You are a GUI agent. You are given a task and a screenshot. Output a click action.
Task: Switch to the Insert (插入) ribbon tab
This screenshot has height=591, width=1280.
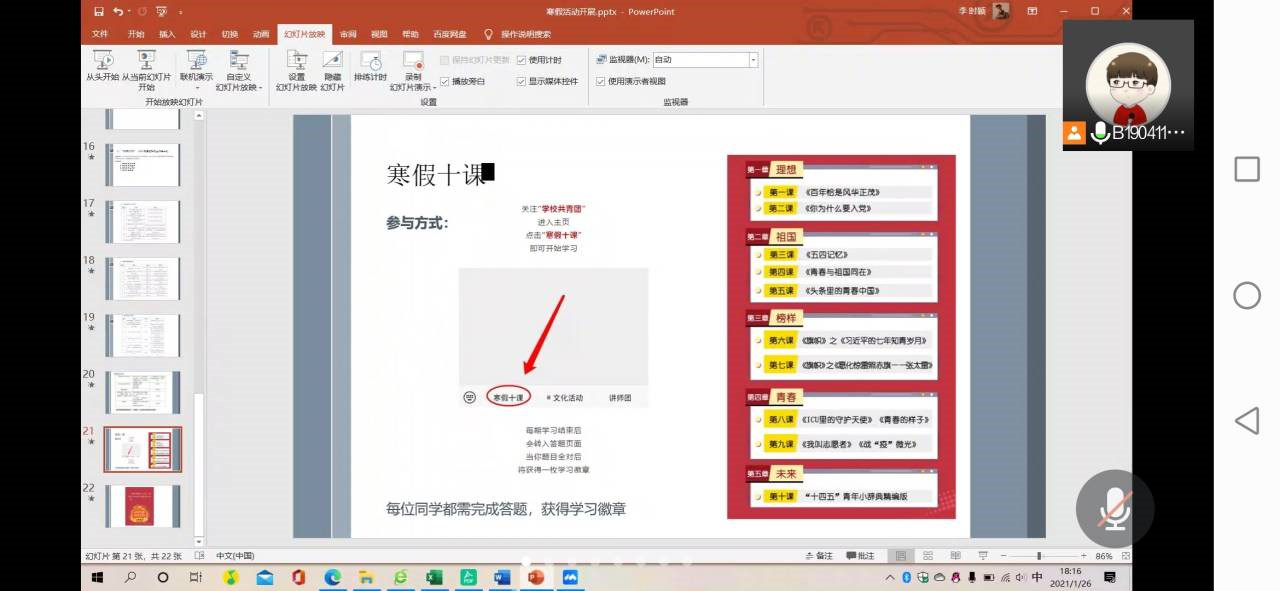pos(167,33)
